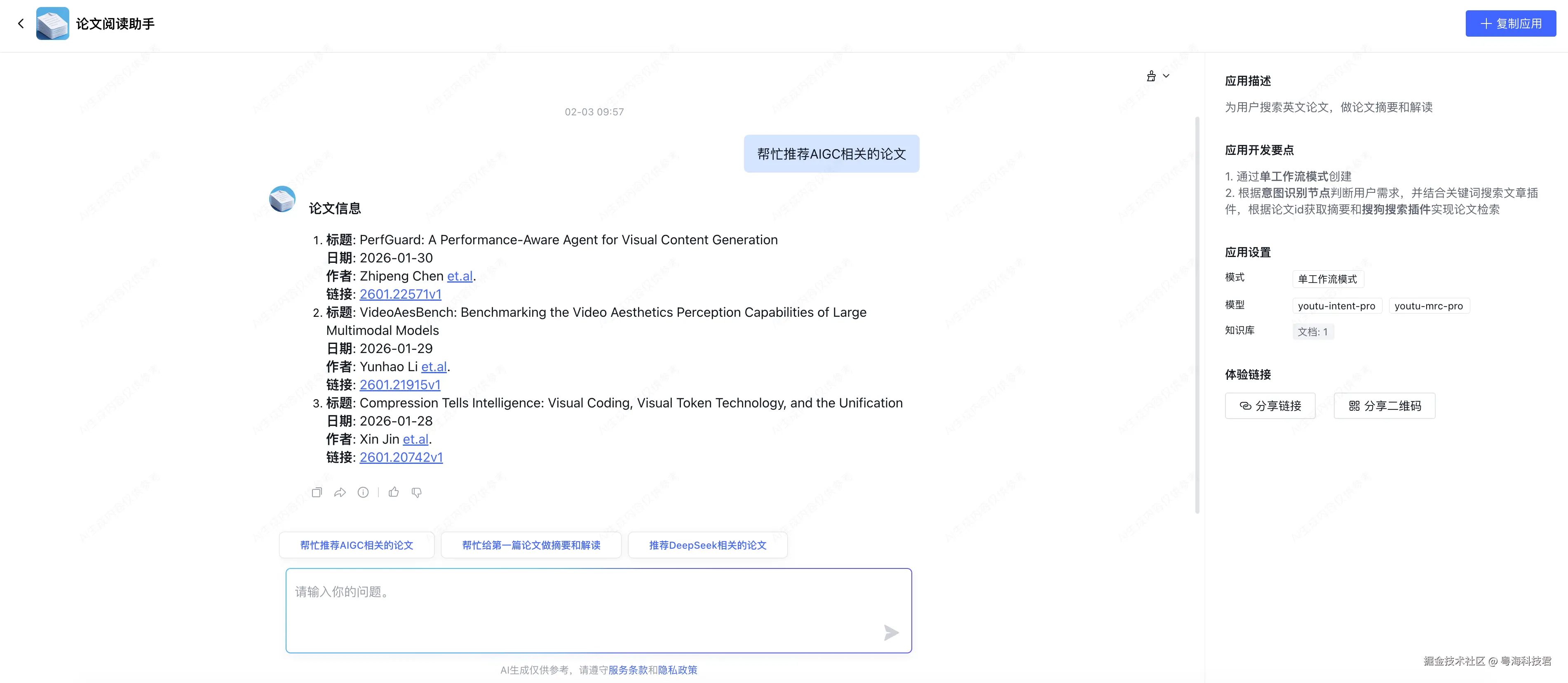
Task: Open paper link 2601.22571v1
Action: [400, 295]
